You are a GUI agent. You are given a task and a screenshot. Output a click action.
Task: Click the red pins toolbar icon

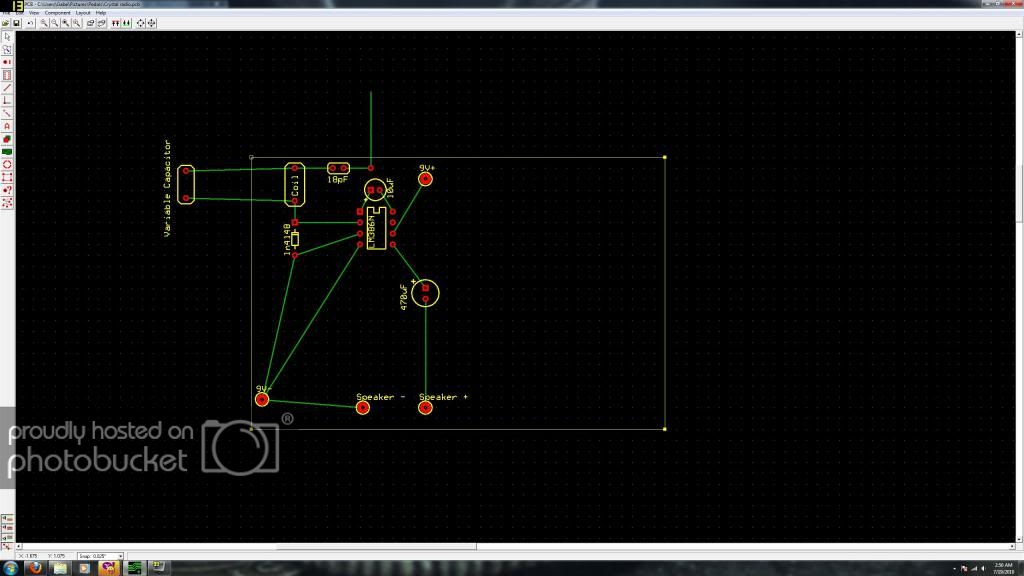[116, 23]
